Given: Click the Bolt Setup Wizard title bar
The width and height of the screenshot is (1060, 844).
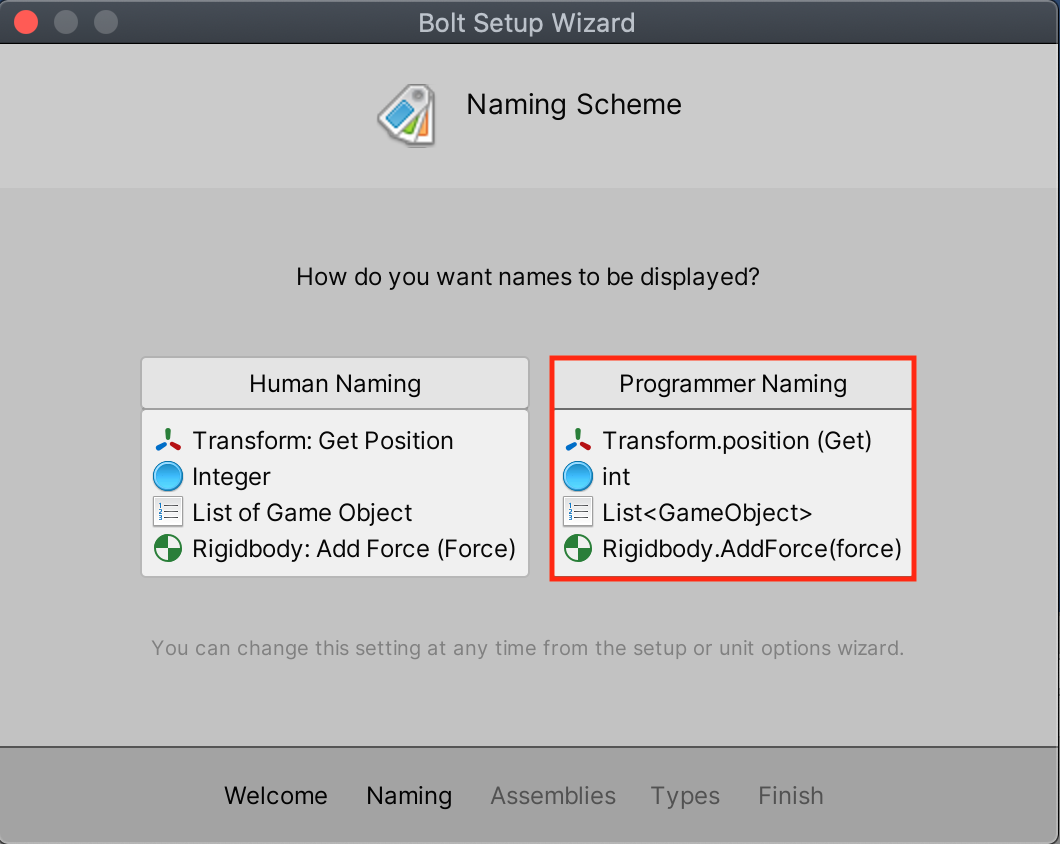Looking at the screenshot, I should tap(527, 22).
